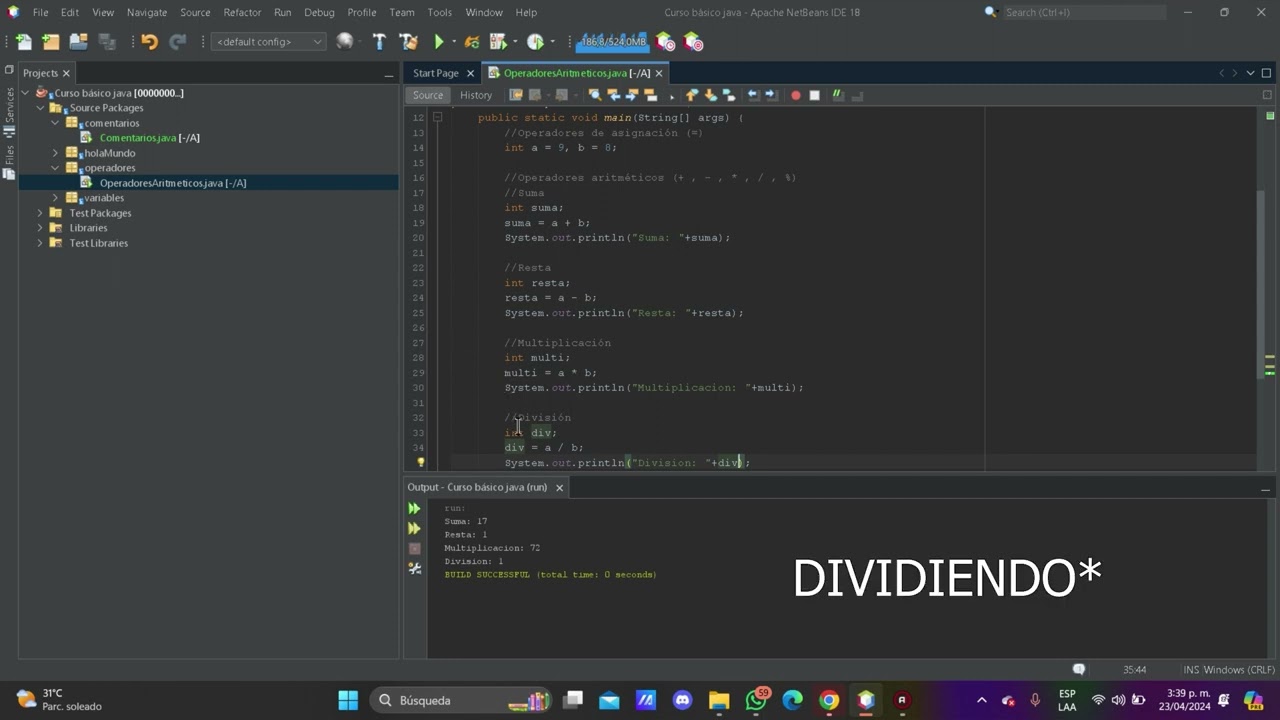Click the New File toolbar icon
The image size is (1280, 720).
[x=23, y=42]
